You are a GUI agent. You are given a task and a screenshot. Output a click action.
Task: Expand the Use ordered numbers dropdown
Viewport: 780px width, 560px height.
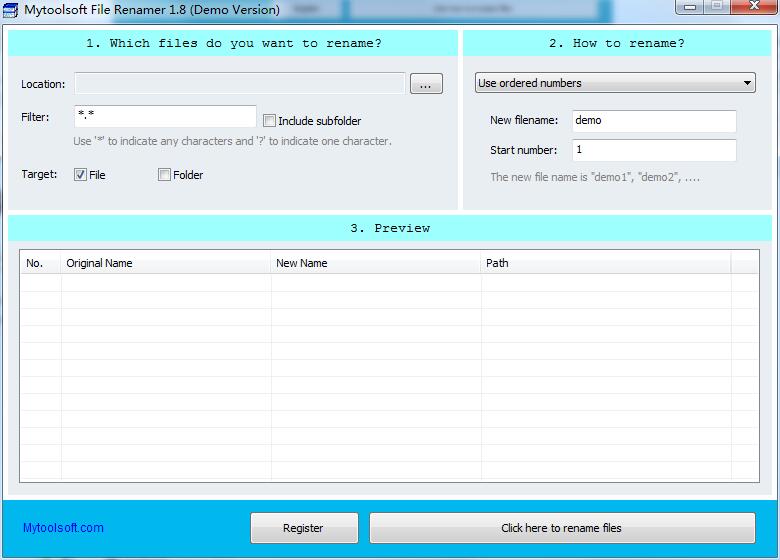coord(615,83)
